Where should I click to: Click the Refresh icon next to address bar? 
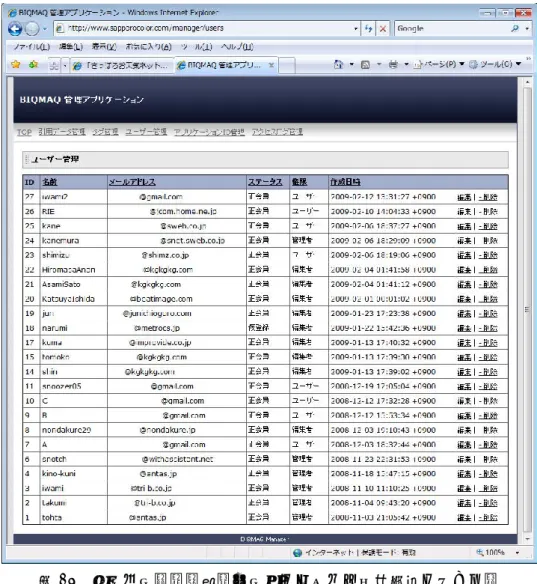click(x=368, y=29)
